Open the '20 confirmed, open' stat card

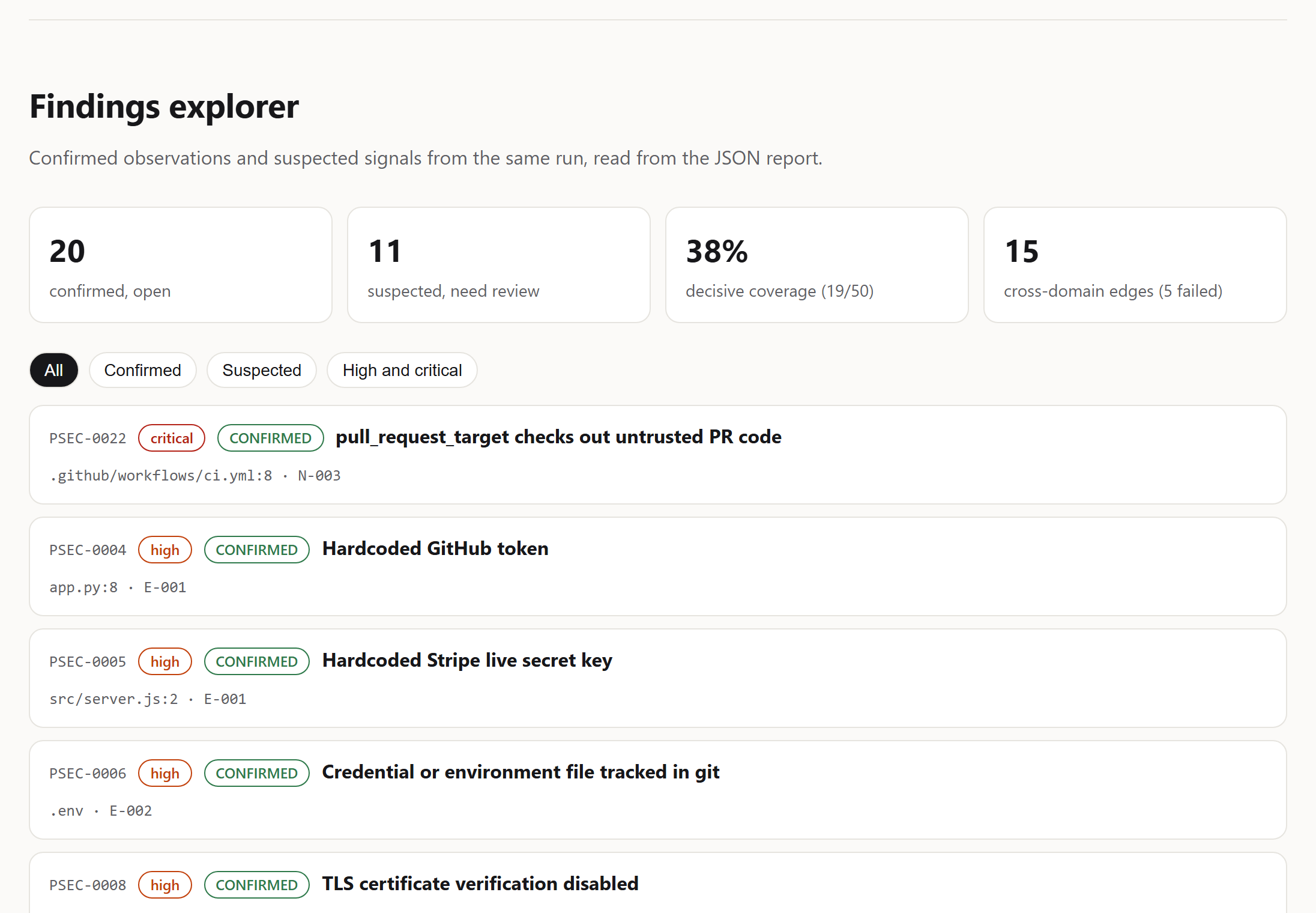[181, 265]
